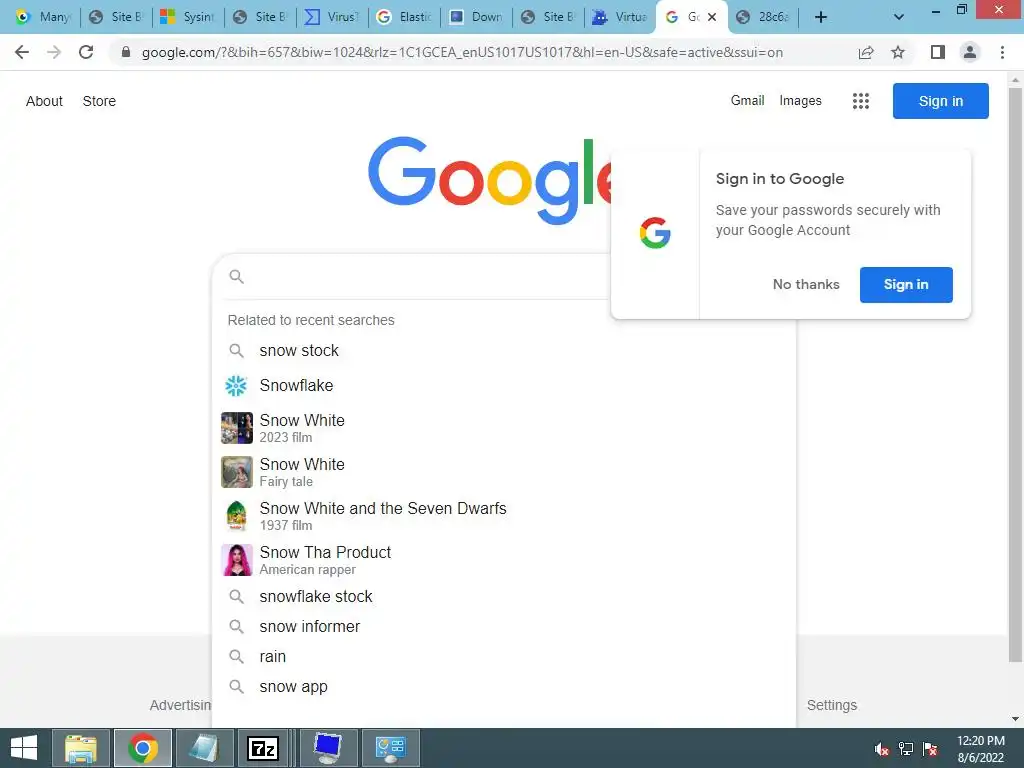The width and height of the screenshot is (1024, 768).
Task: Click magnifier icon beside 'snow informer'
Action: click(236, 627)
